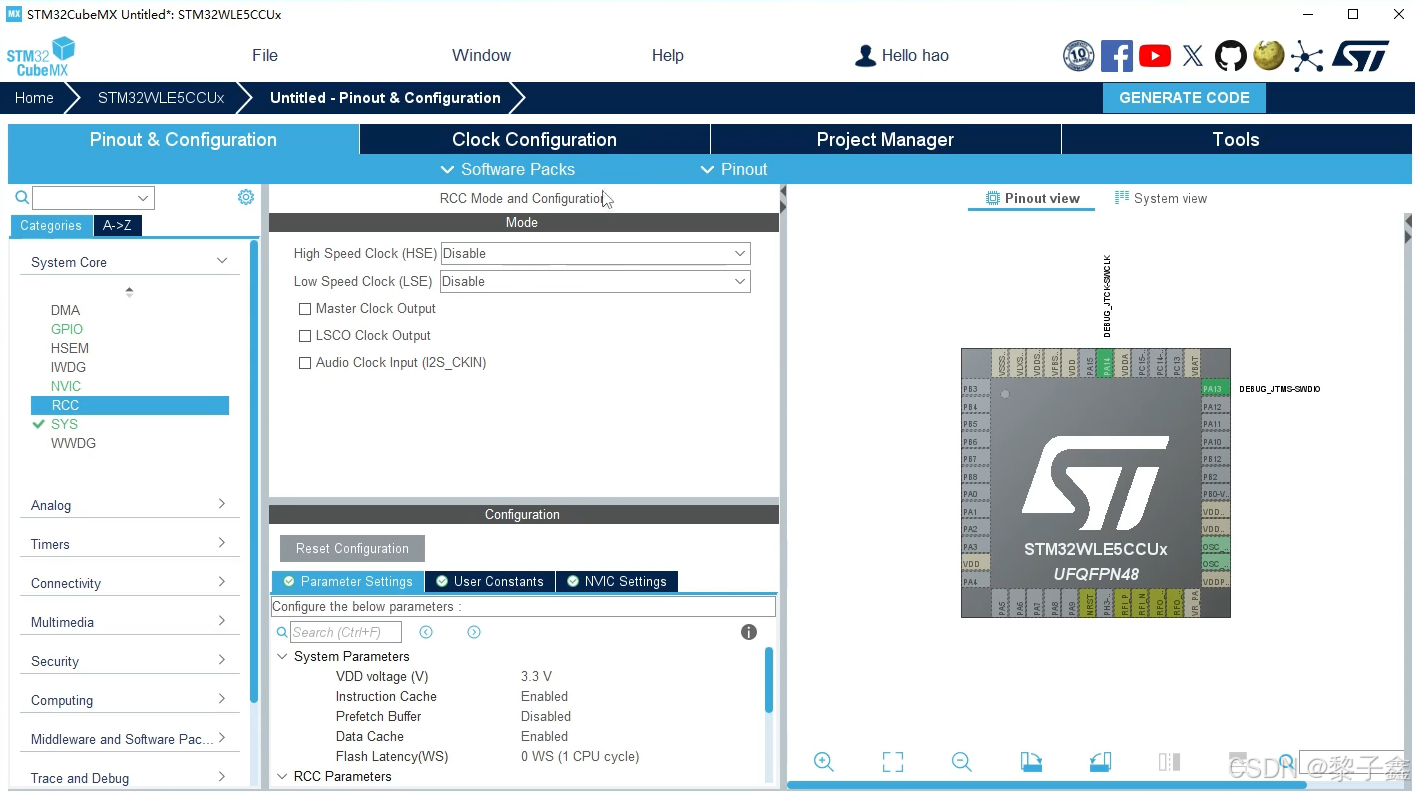This screenshot has width=1415, height=794.
Task: Open the High Speed Clock (HSE) dropdown
Action: 737,253
